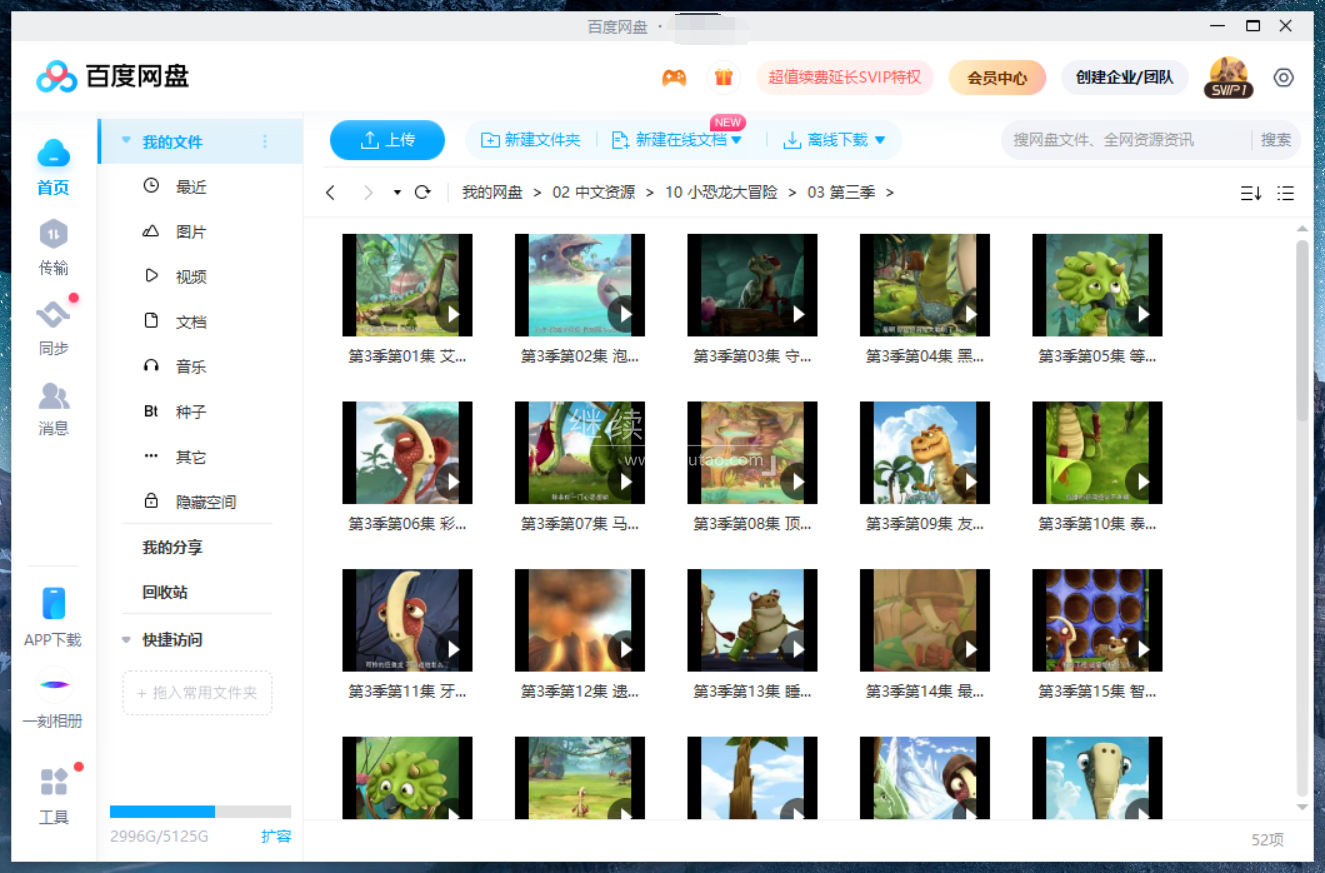Open the sort order options
Screen dimensions: 1325x873
click(x=1250, y=193)
